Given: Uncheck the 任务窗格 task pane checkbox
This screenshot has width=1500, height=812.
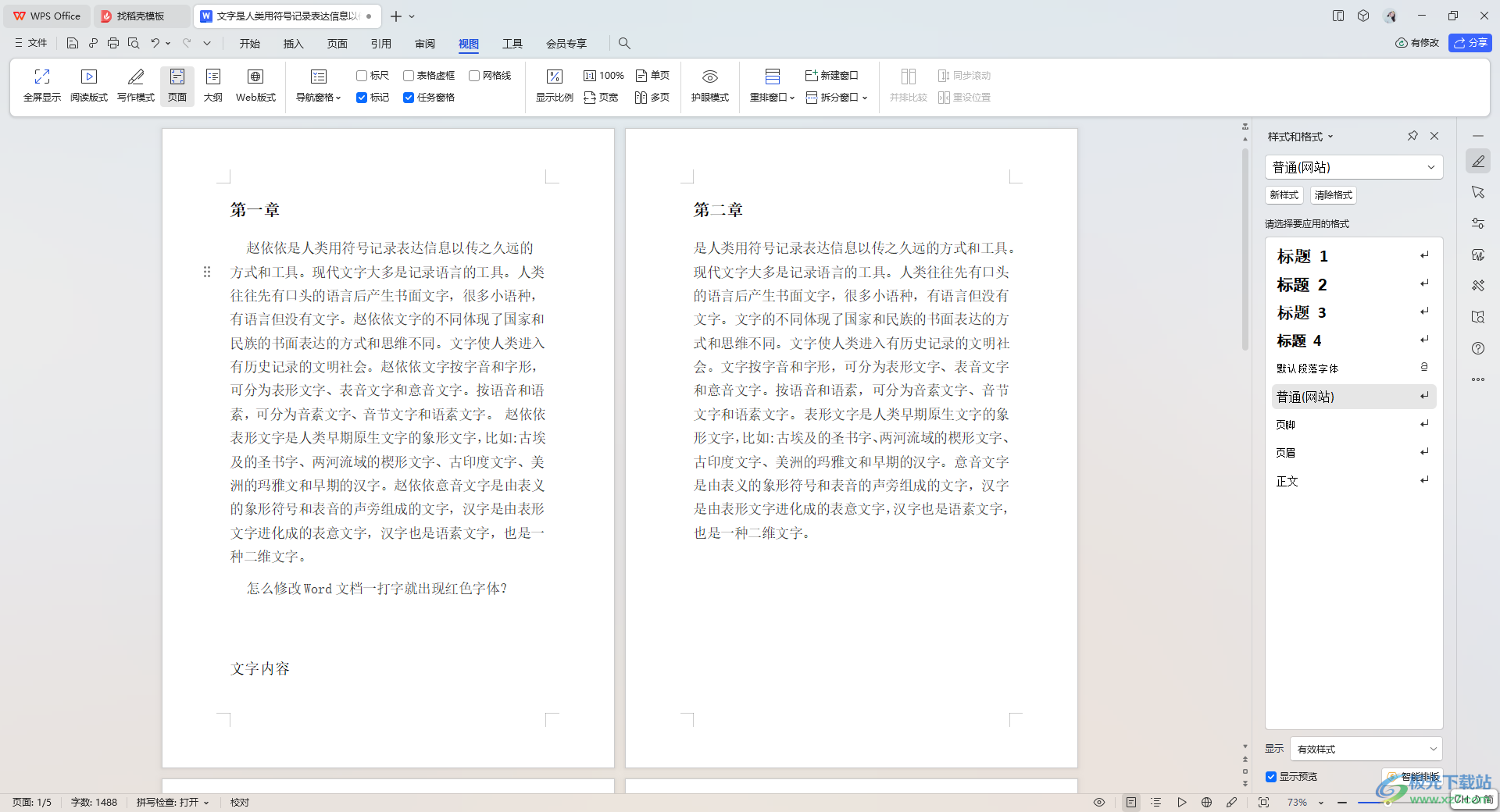Looking at the screenshot, I should (x=409, y=98).
